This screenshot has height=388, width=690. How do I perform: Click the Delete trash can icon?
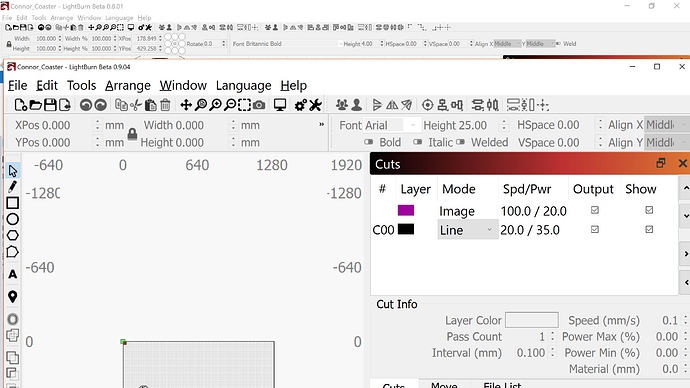[165, 105]
